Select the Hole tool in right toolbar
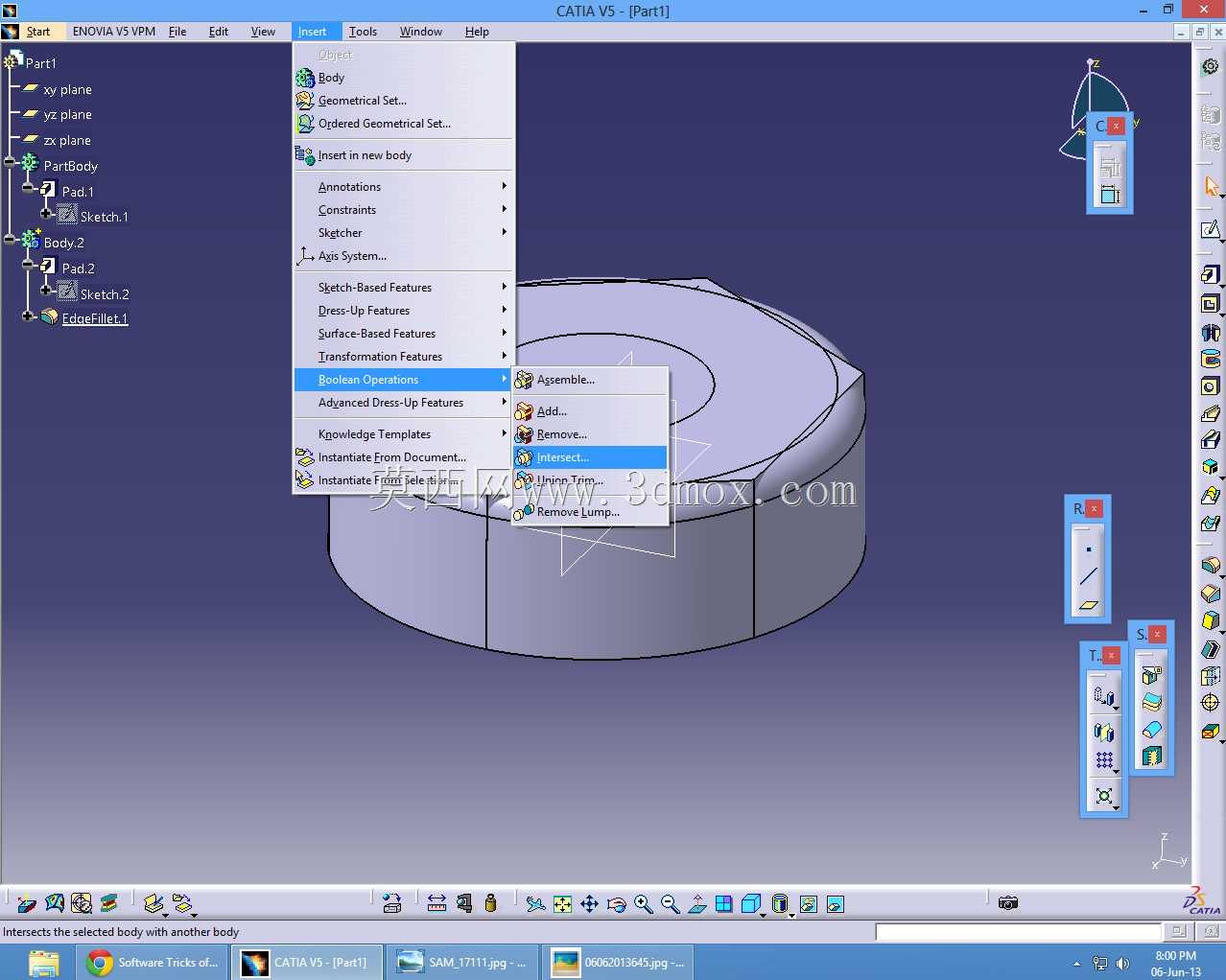 pos(1211,386)
